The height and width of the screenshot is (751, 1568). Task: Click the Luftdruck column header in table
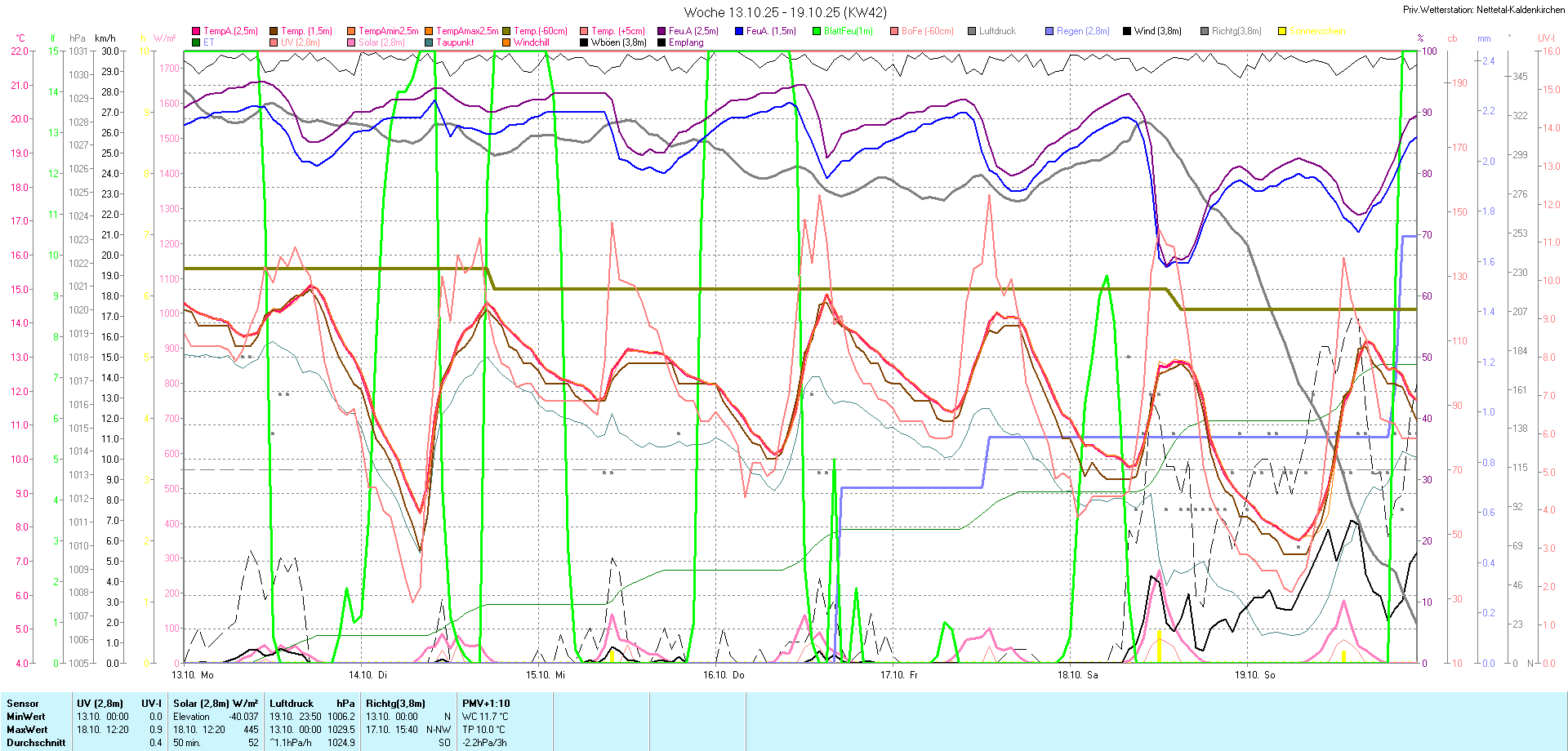tap(292, 704)
